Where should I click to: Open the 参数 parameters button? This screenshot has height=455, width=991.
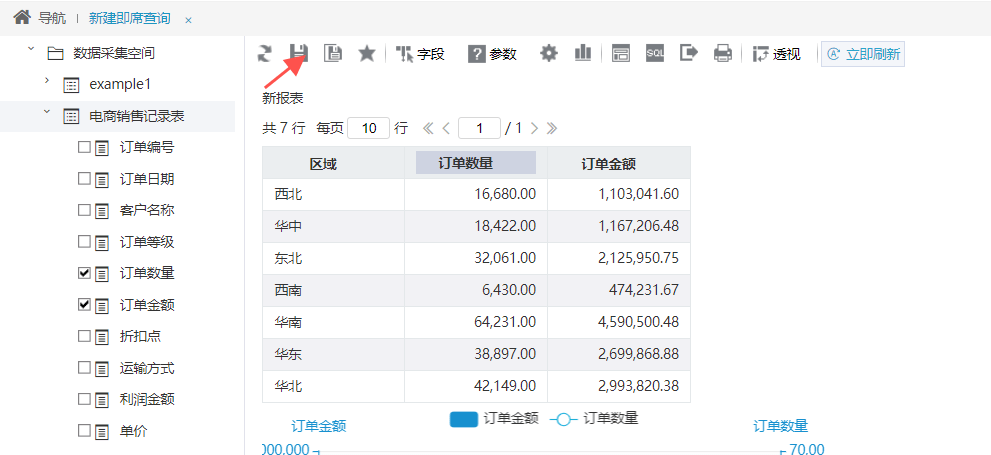click(x=492, y=54)
